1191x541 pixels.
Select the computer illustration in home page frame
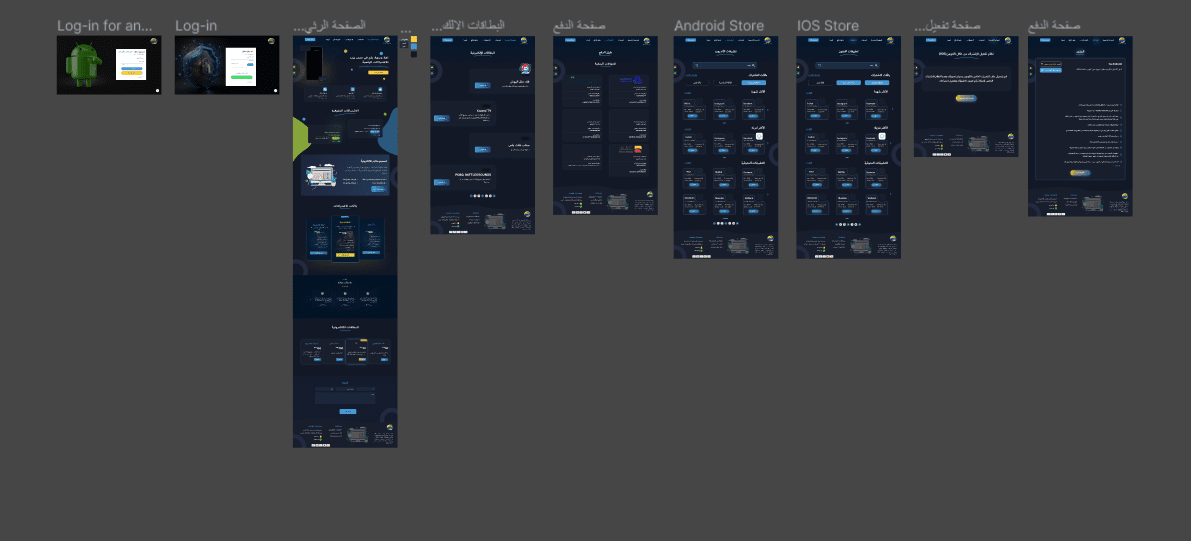[322, 175]
